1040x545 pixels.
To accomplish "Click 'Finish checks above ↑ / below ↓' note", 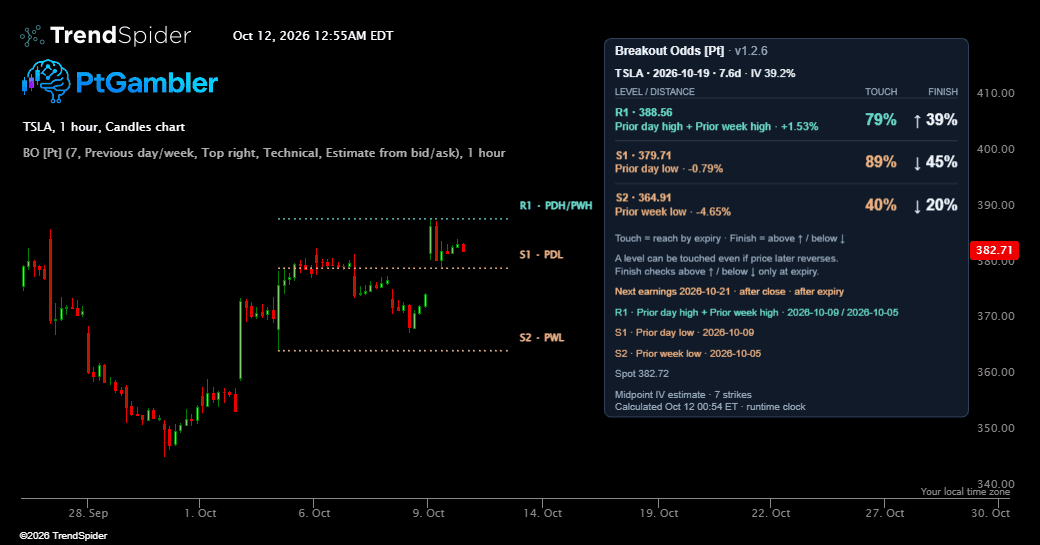I will click(716, 271).
